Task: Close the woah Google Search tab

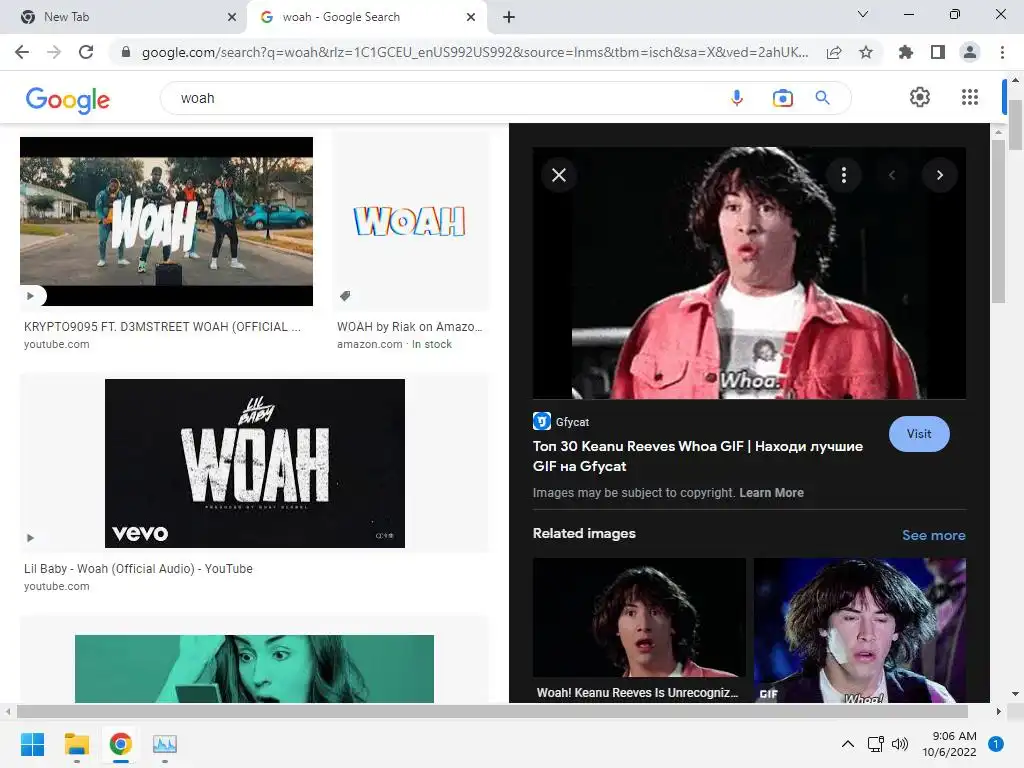Action: pos(471,17)
